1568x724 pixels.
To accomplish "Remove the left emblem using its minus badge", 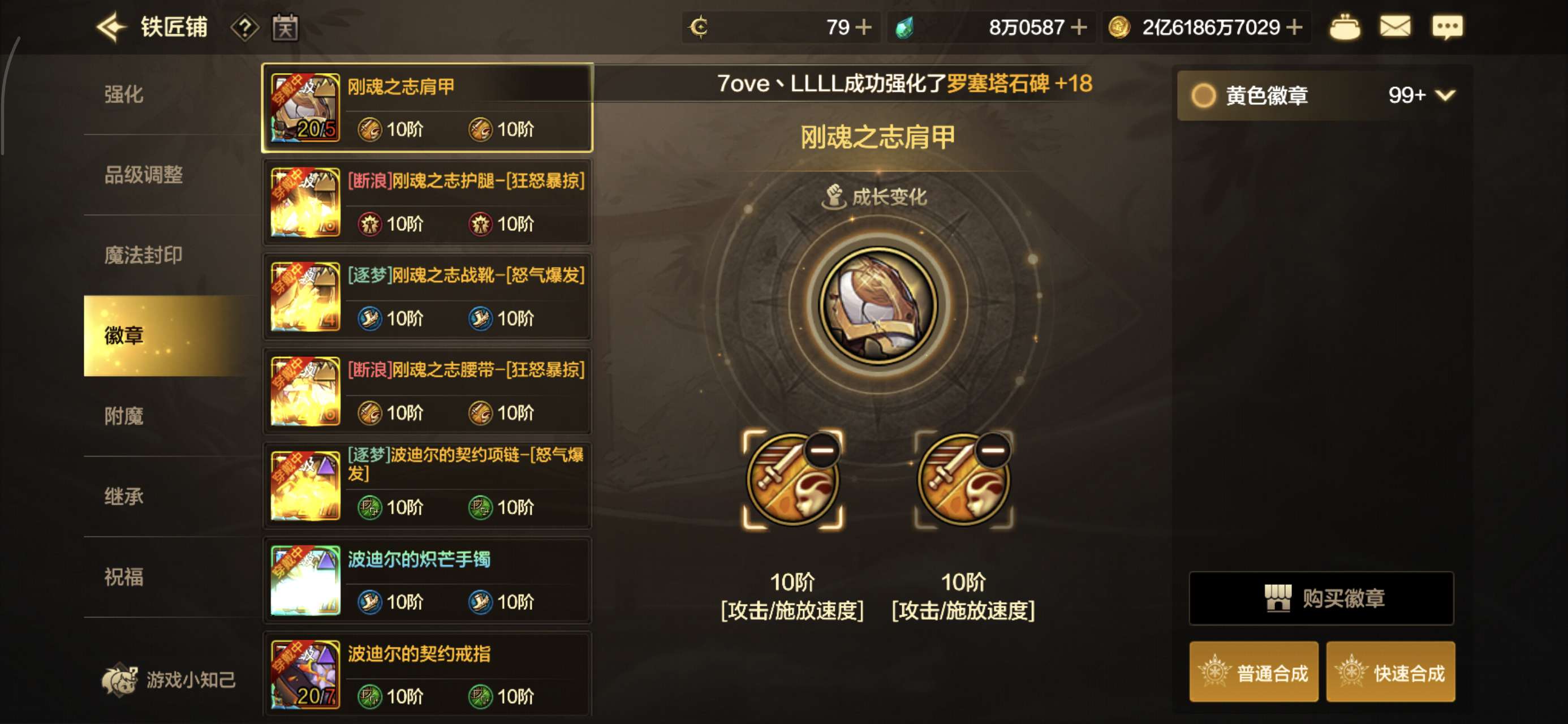I will (823, 450).
